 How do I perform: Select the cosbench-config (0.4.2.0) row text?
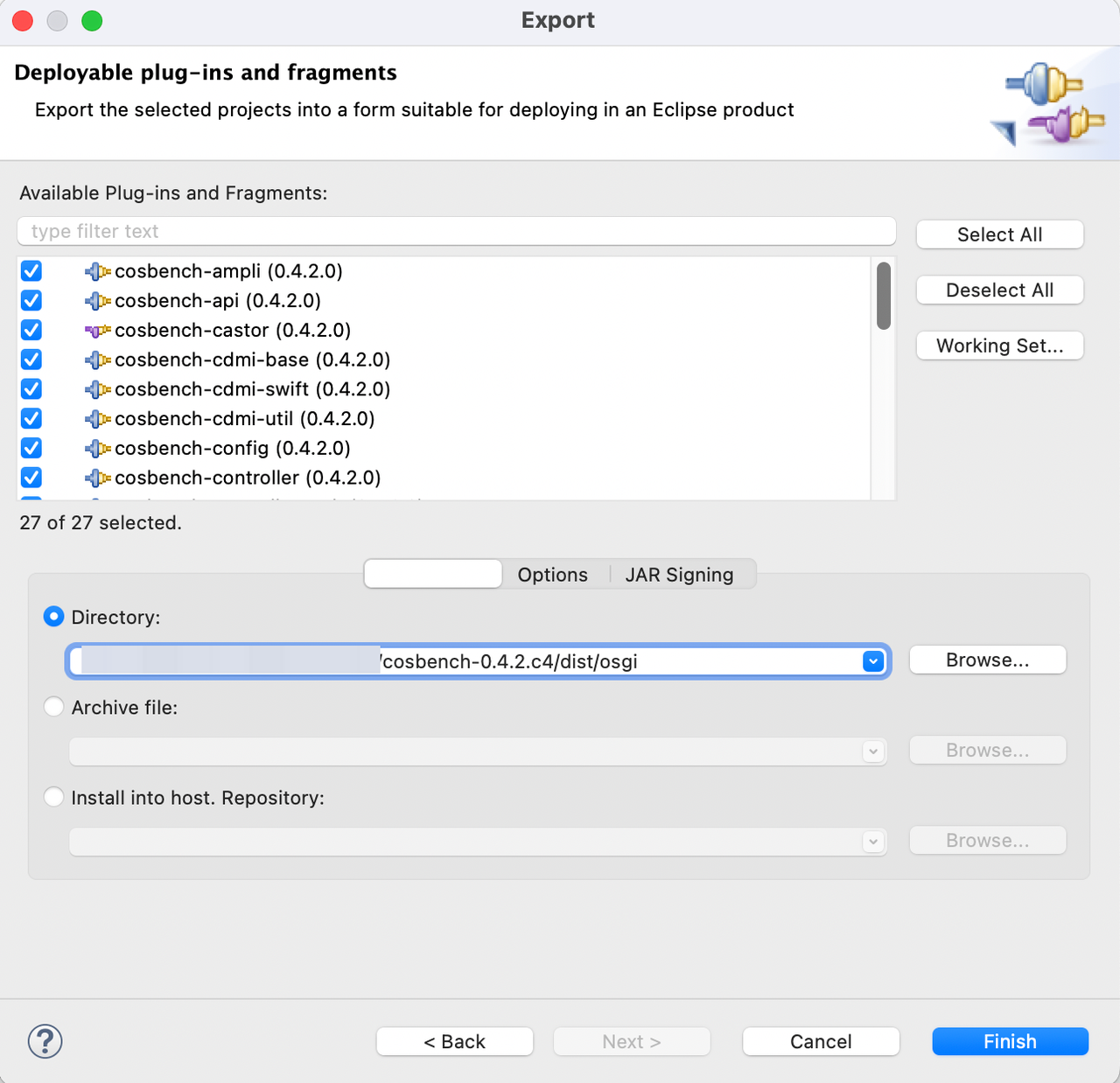point(233,448)
